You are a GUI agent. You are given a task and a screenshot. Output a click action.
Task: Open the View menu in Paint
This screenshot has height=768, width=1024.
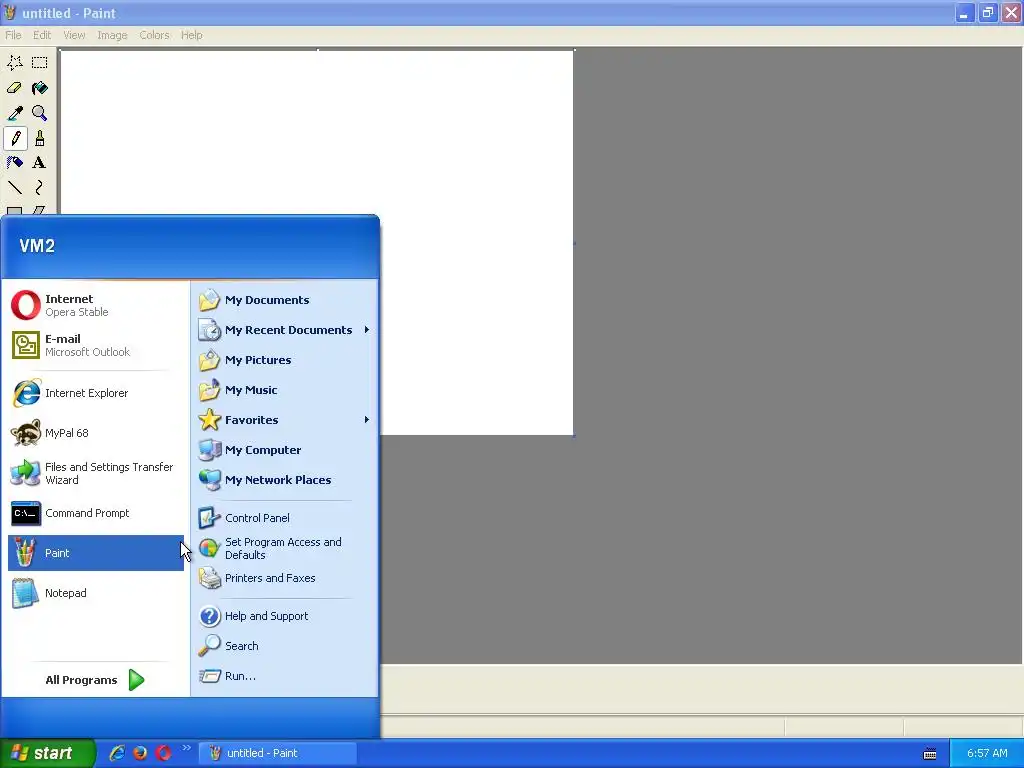pos(74,35)
